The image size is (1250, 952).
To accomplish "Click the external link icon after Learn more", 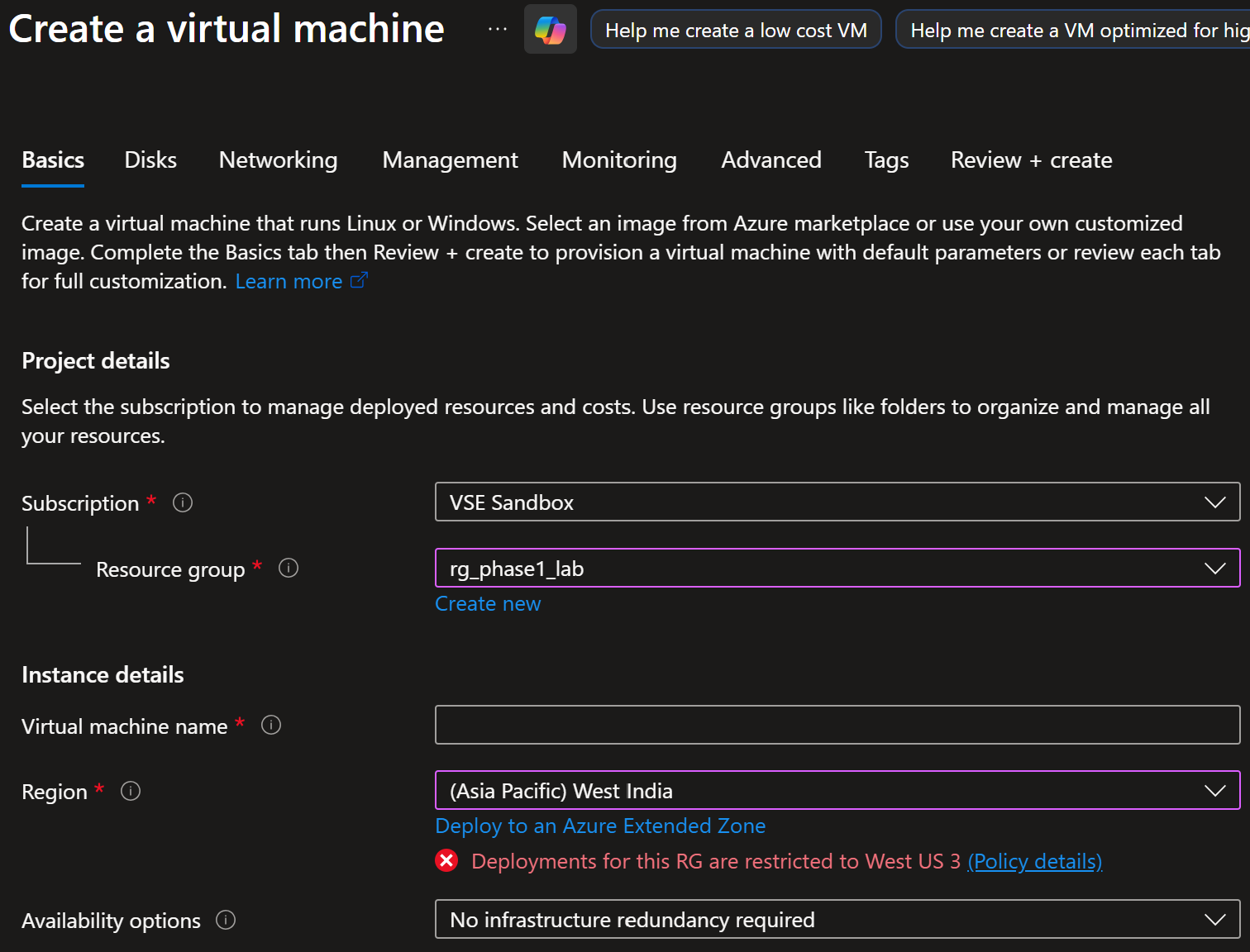I will (359, 281).
